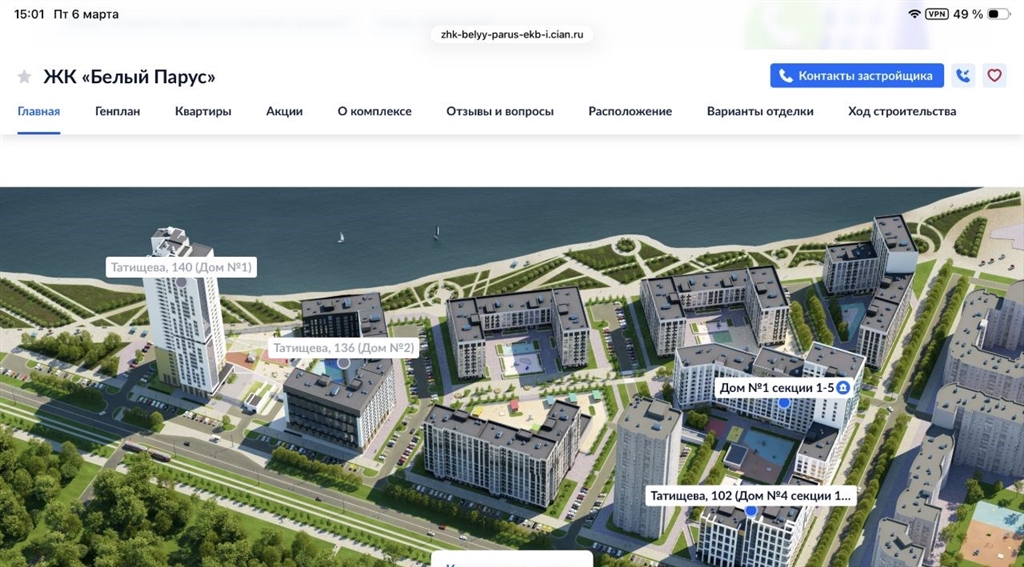Image resolution: width=1024 pixels, height=567 pixels.
Task: Click the Wi-Fi icon in status bar
Action: click(914, 14)
